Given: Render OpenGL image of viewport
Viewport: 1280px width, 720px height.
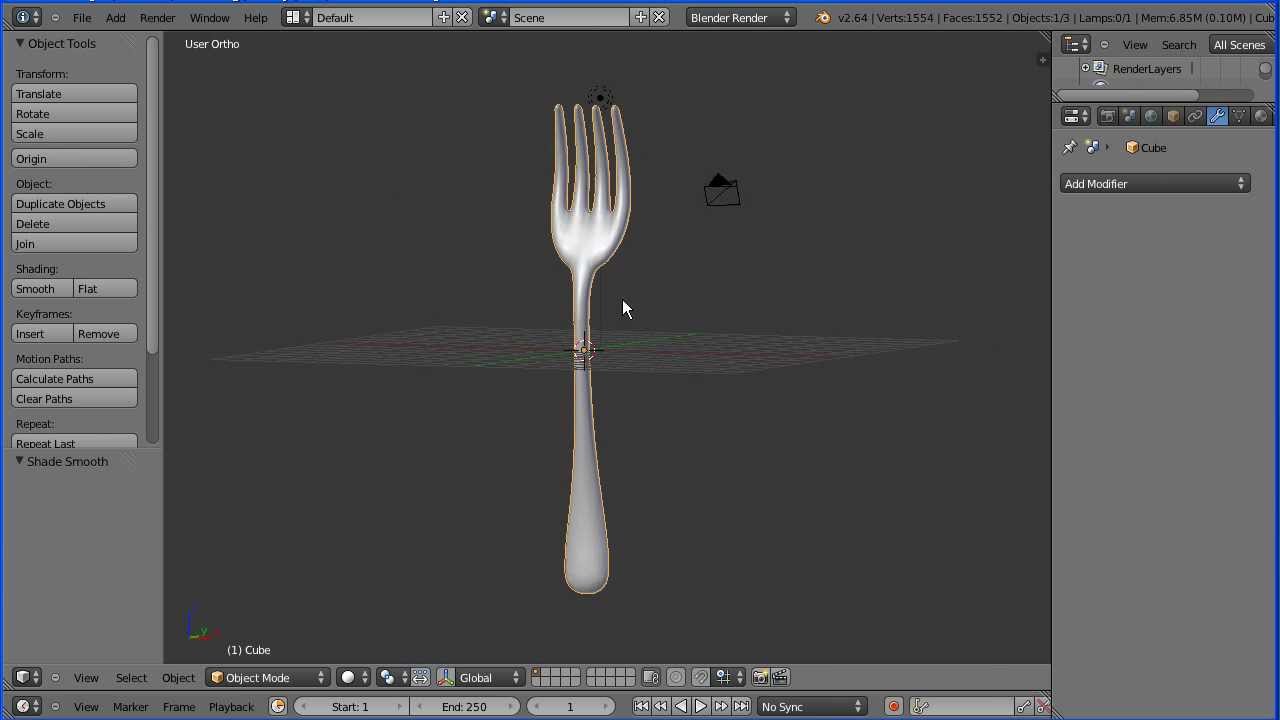Looking at the screenshot, I should [760, 678].
